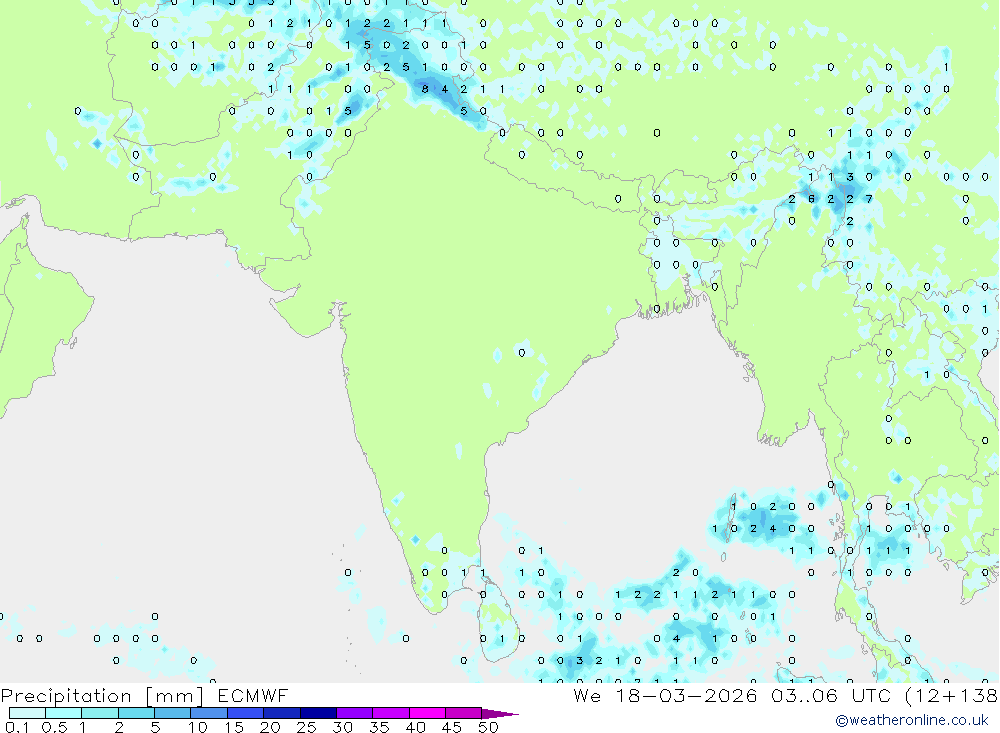Image resolution: width=1000 pixels, height=733 pixels.
Task: Click the 40–45 mm magenta legend swatch
Action: (427, 713)
